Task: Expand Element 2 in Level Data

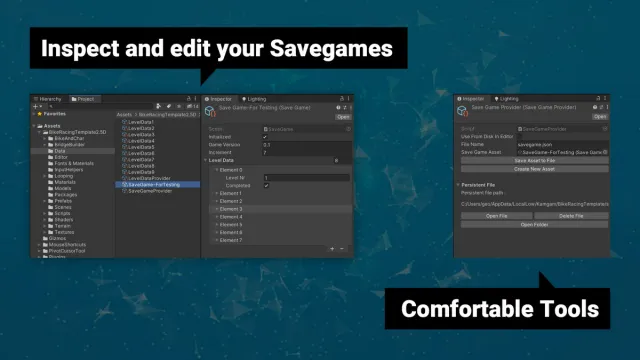Action: point(217,201)
